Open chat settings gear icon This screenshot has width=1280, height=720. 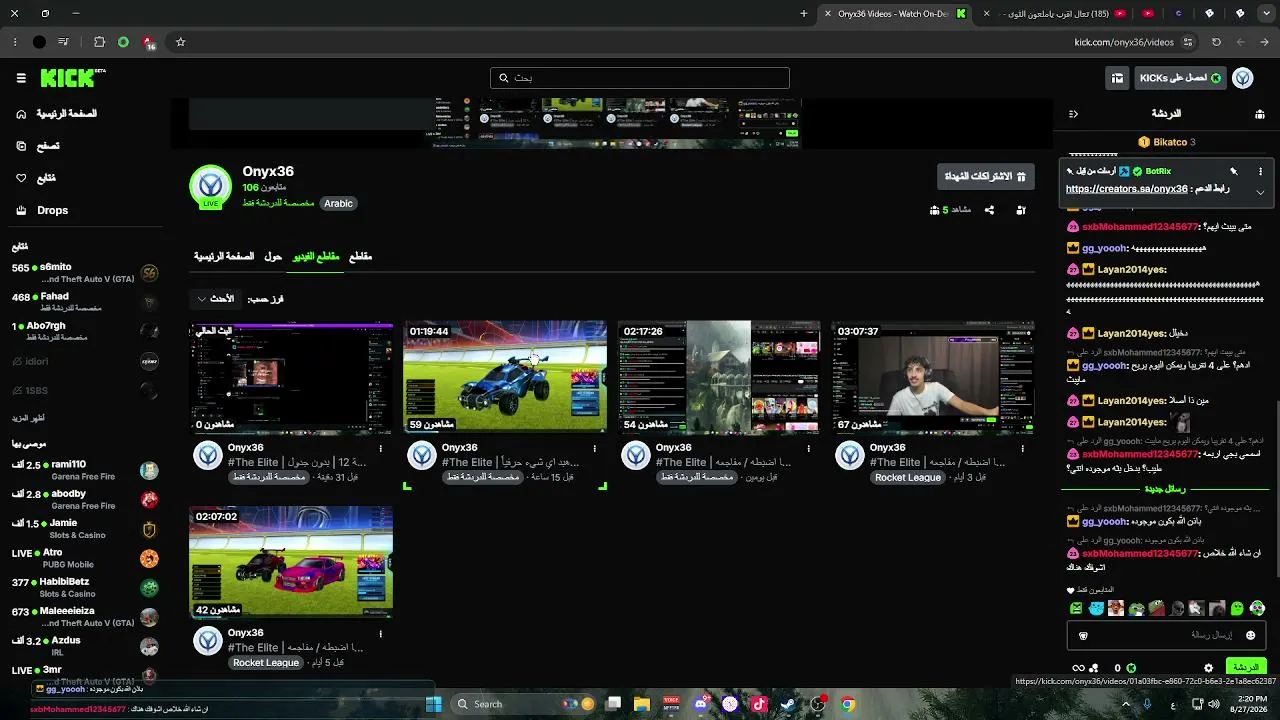point(1208,668)
